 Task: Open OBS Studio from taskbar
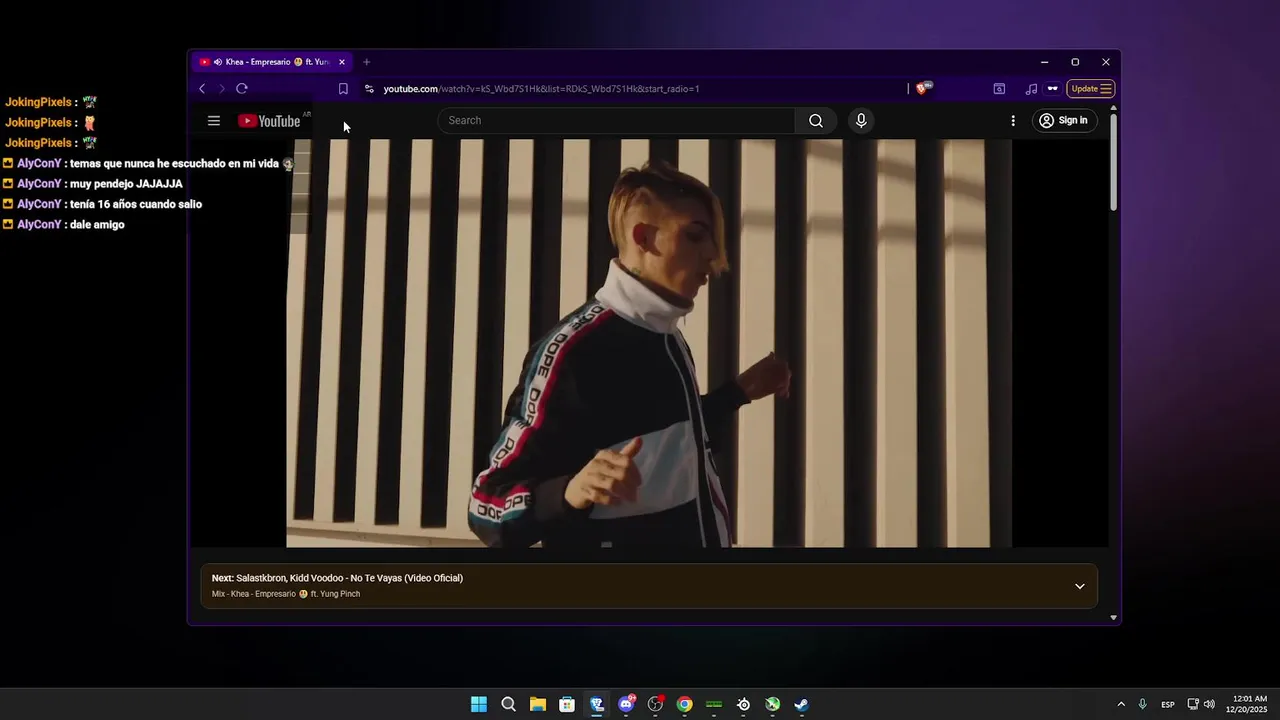(655, 704)
